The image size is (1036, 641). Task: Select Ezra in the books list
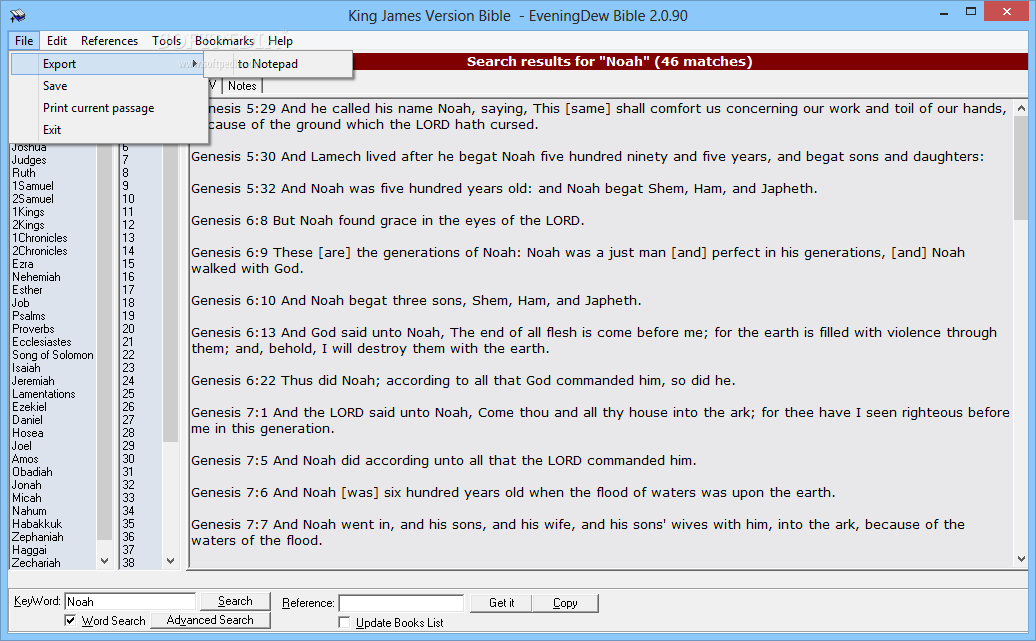pos(22,264)
